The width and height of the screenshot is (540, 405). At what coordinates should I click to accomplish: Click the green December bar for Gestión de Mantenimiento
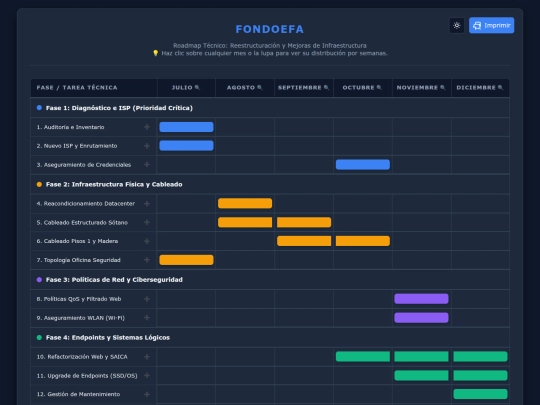point(480,394)
